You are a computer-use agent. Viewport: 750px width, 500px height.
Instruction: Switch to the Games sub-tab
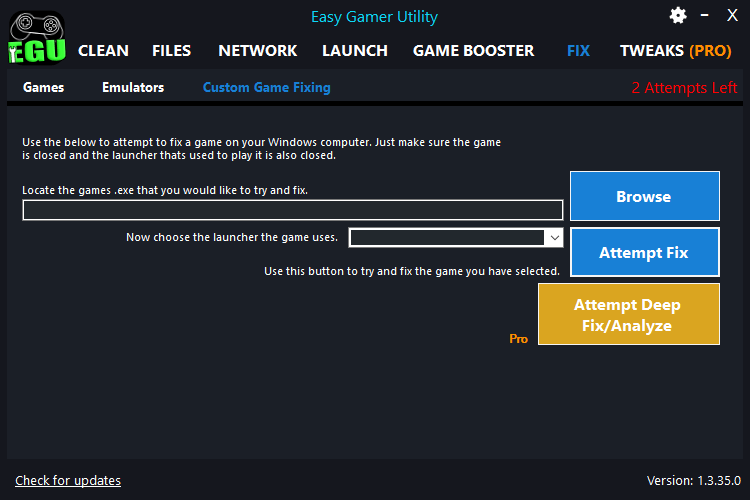(44, 88)
